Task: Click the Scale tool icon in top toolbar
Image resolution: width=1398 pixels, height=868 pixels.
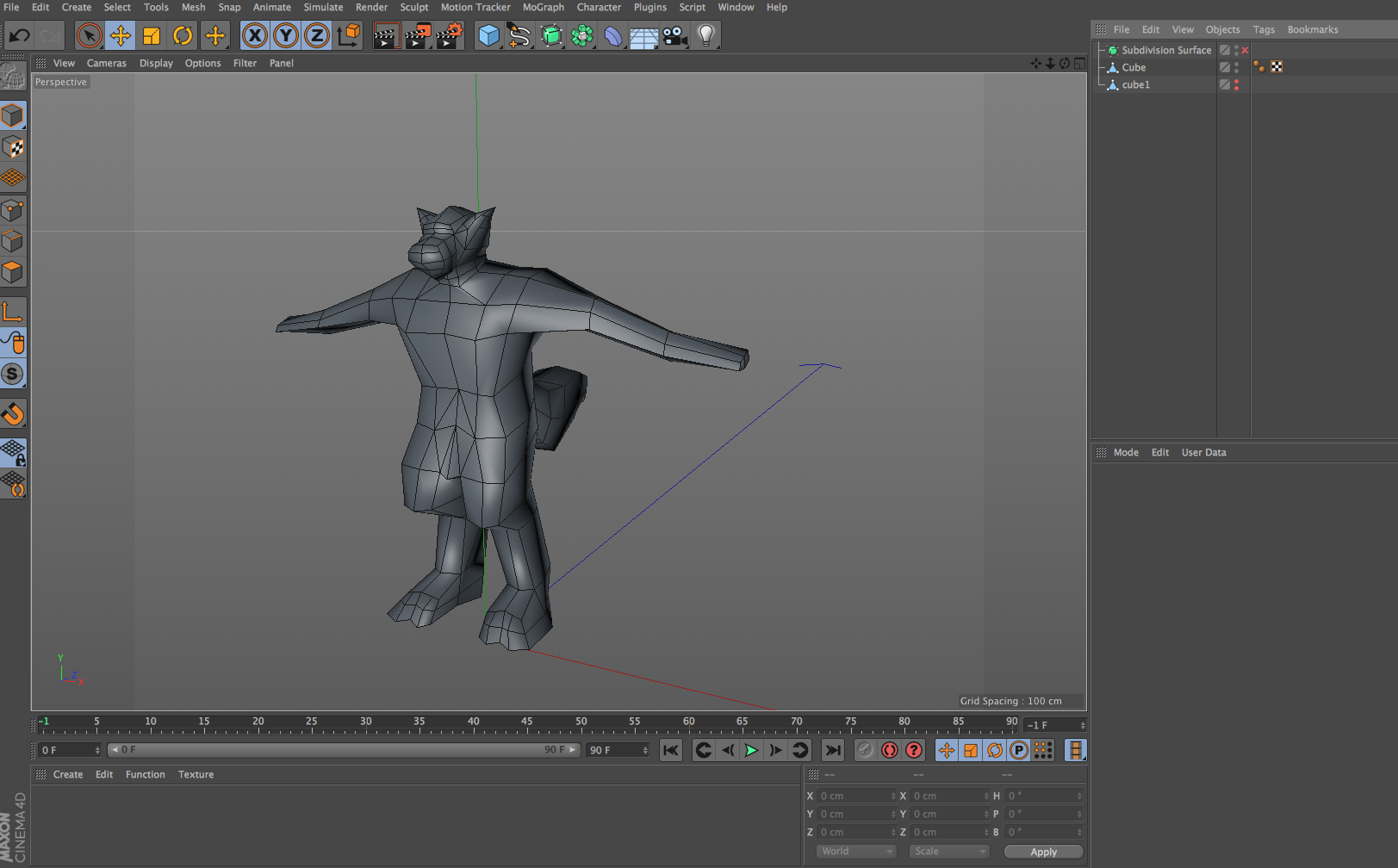Action: tap(152, 36)
